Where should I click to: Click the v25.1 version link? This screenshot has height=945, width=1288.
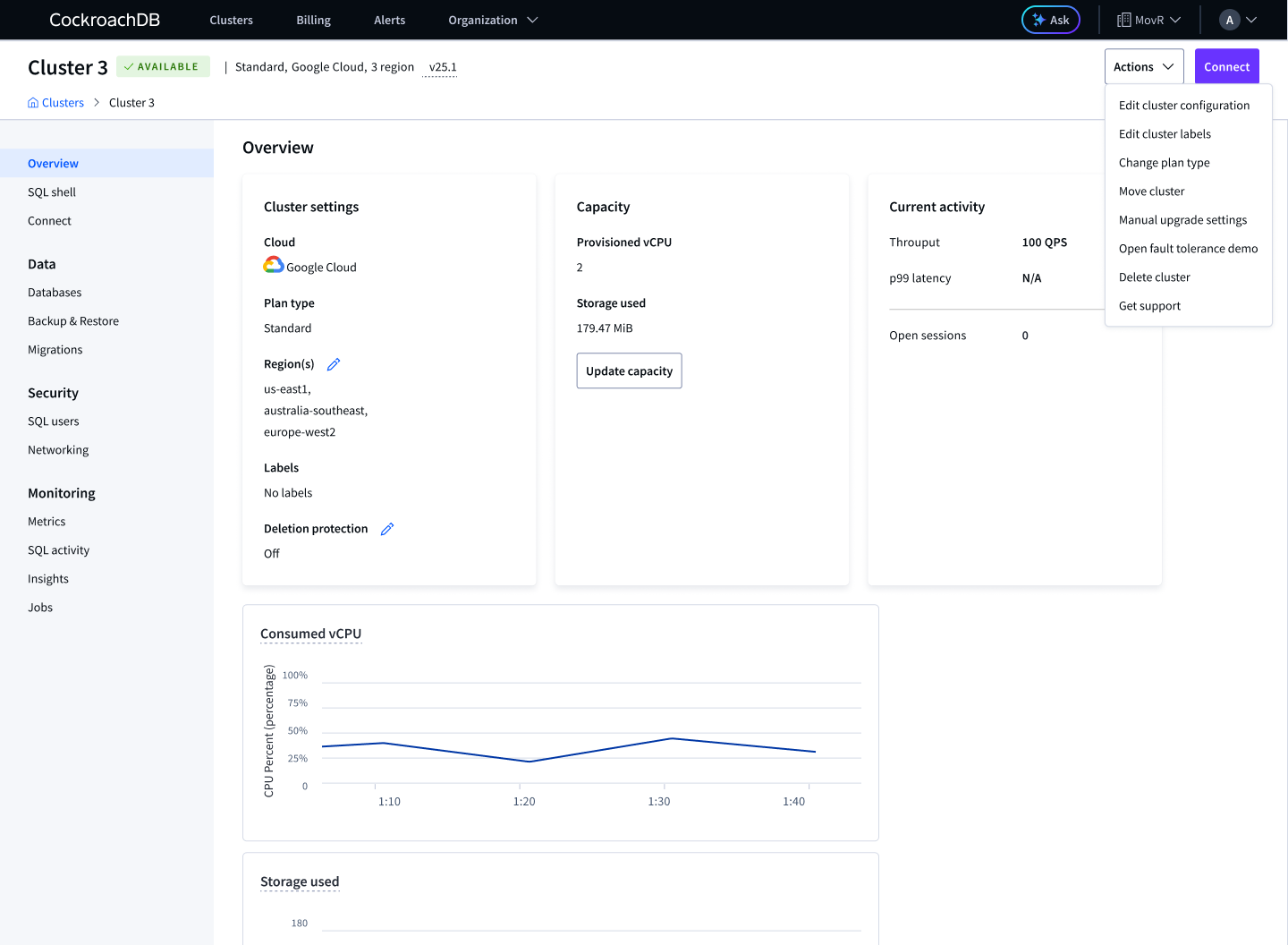coord(443,67)
